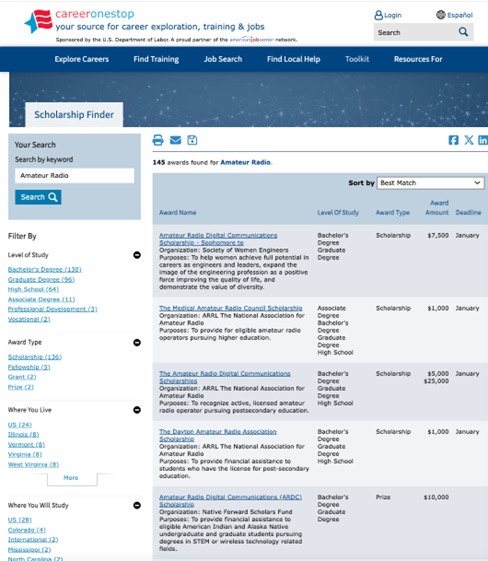Screen dimensions: 488x561
Task: Click the $7,500 award amount
Action: 438,235
